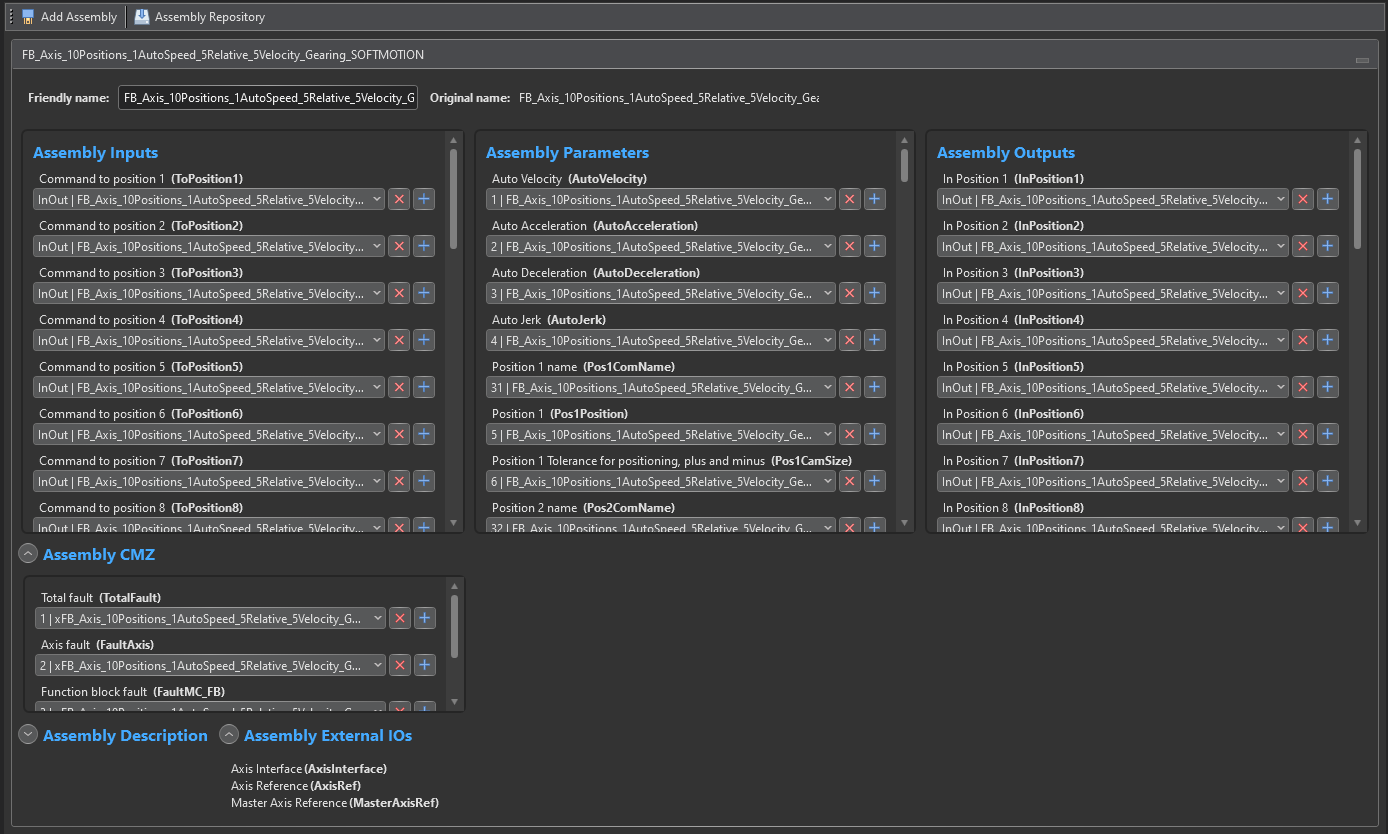Click the Assembly CMZ scrollbar thumb
The width and height of the screenshot is (1388, 834).
455,626
